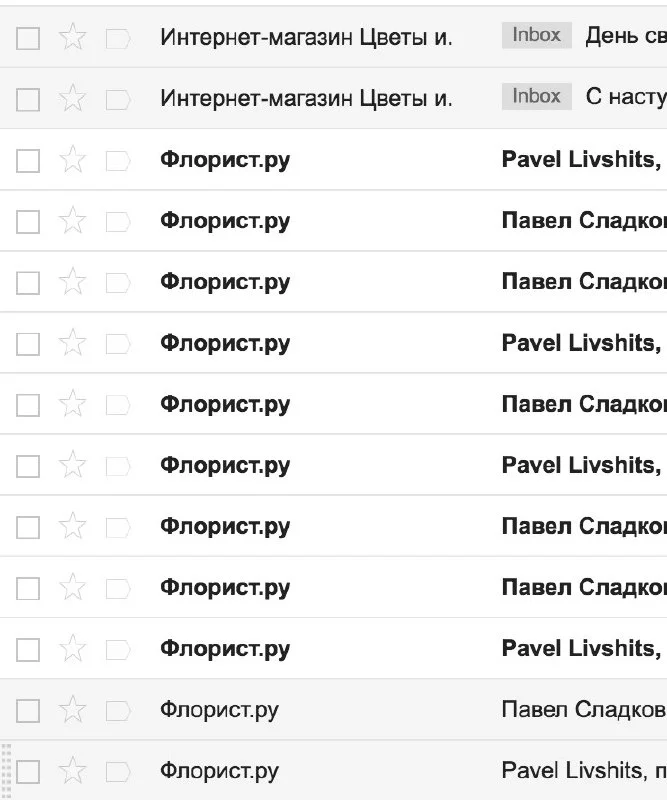Grab the drag handle on the bottom row
This screenshot has height=800, width=667.
pyautogui.click(x=7, y=770)
